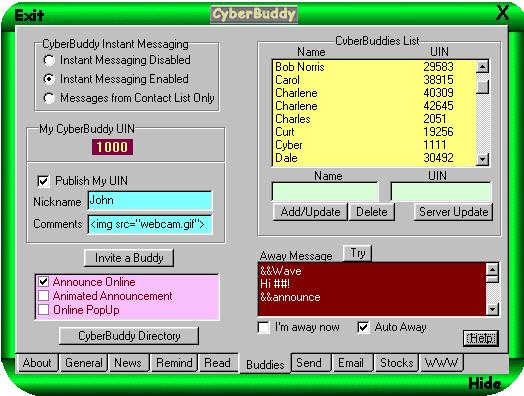Click the buddy Name input field
The height and width of the screenshot is (396, 524).
(x=325, y=192)
